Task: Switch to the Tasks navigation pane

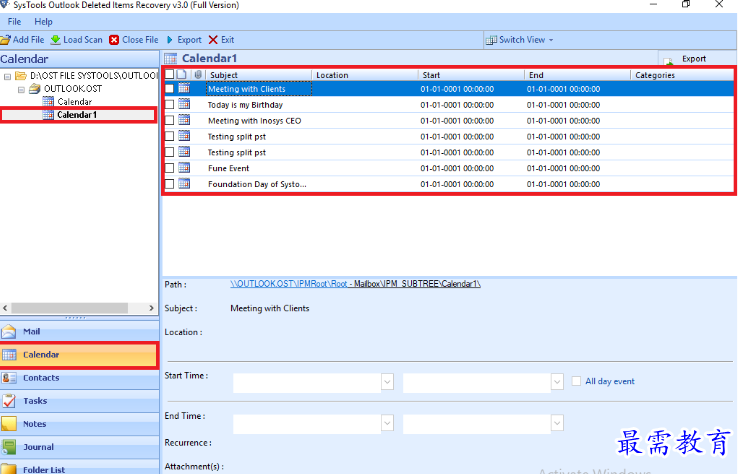Action: [79, 401]
